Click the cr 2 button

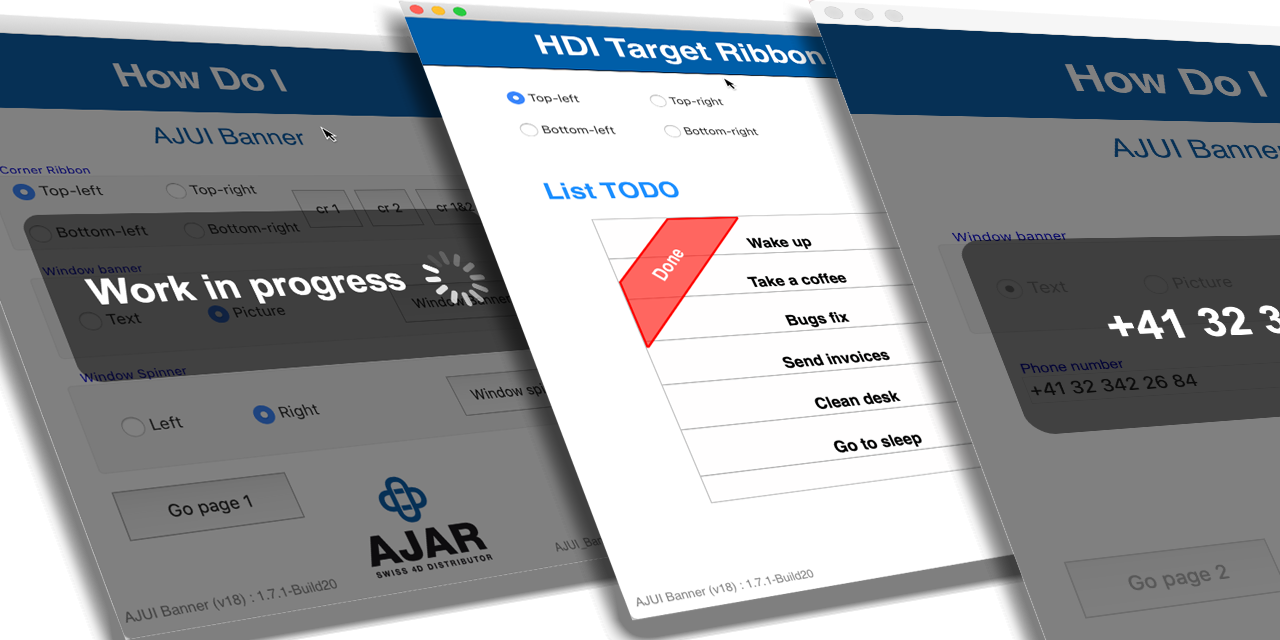tap(387, 207)
